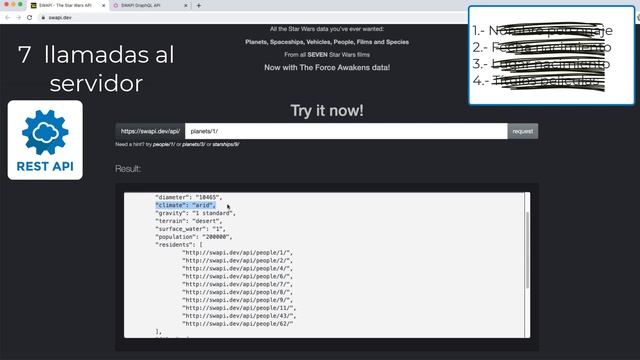Reload the swapi.dev page
Viewport: 640px width, 360px height.
29,18
